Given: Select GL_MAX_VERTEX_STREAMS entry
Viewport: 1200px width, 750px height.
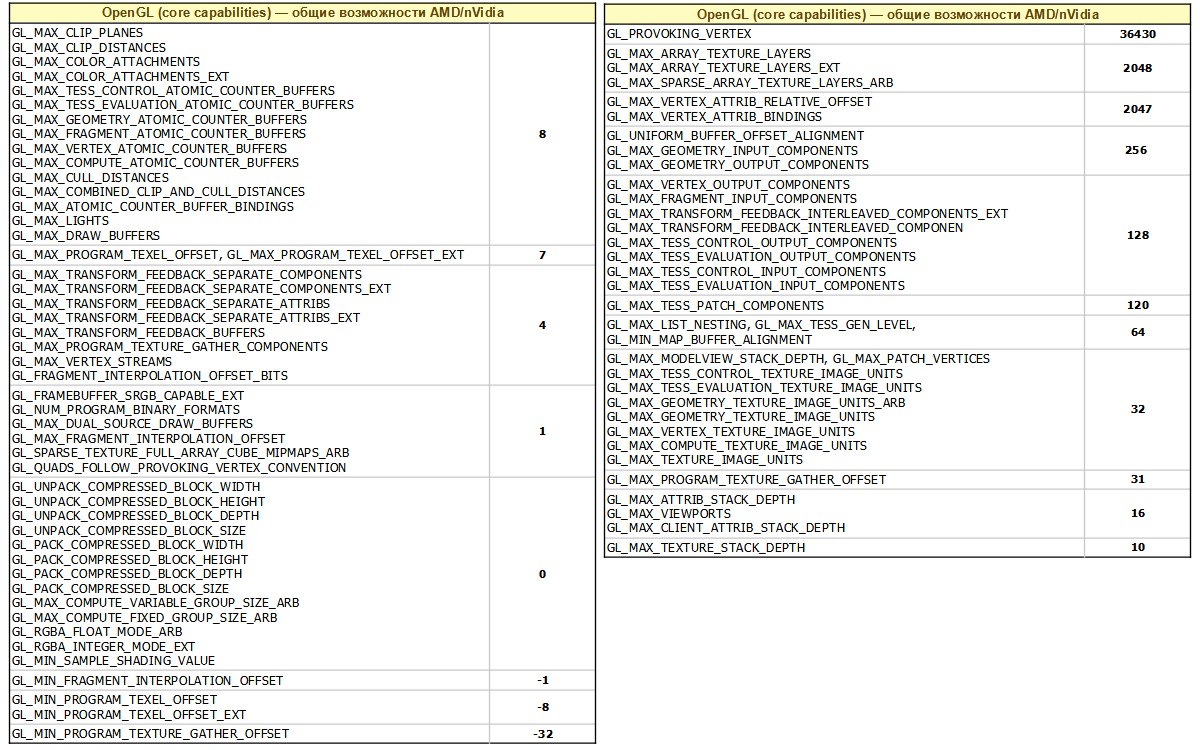Looking at the screenshot, I should 92,362.
